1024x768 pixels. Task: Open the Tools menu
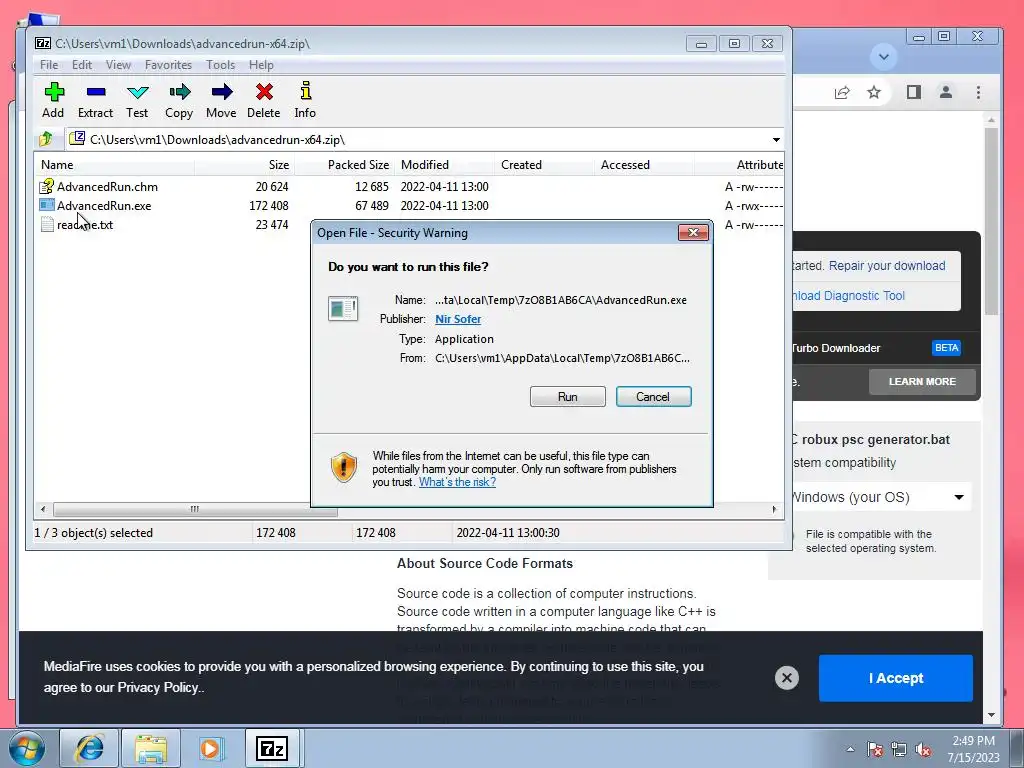click(x=220, y=65)
